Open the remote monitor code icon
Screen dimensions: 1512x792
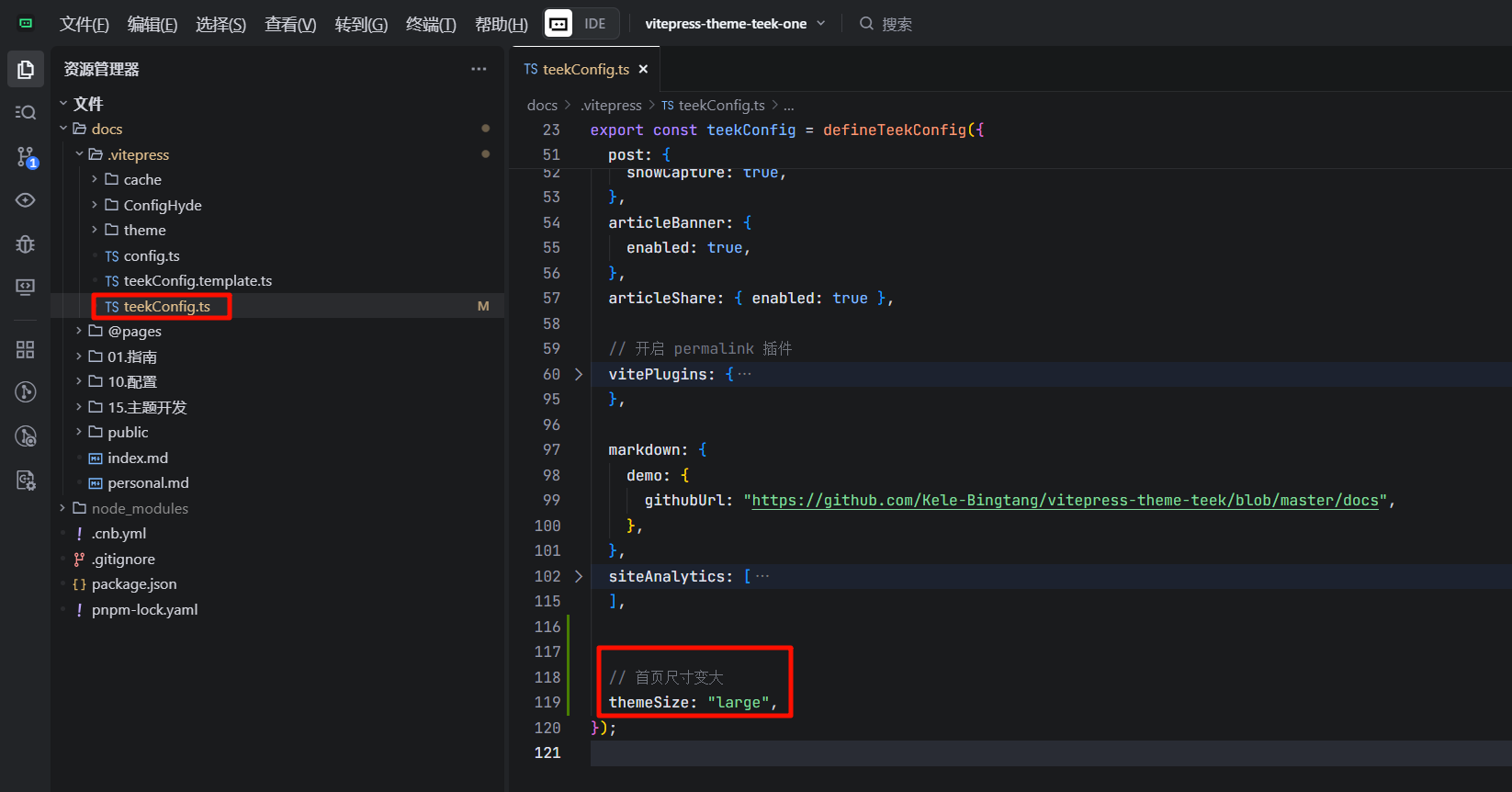click(x=26, y=288)
